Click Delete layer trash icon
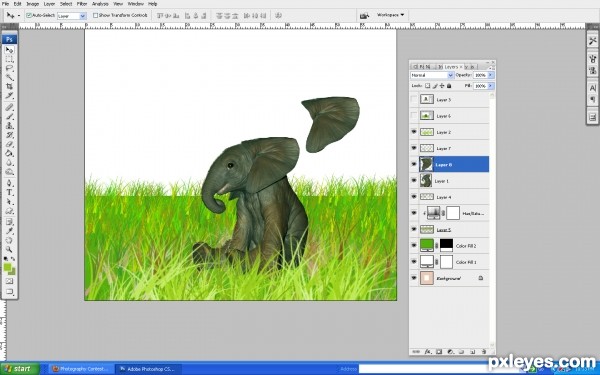 (484, 351)
